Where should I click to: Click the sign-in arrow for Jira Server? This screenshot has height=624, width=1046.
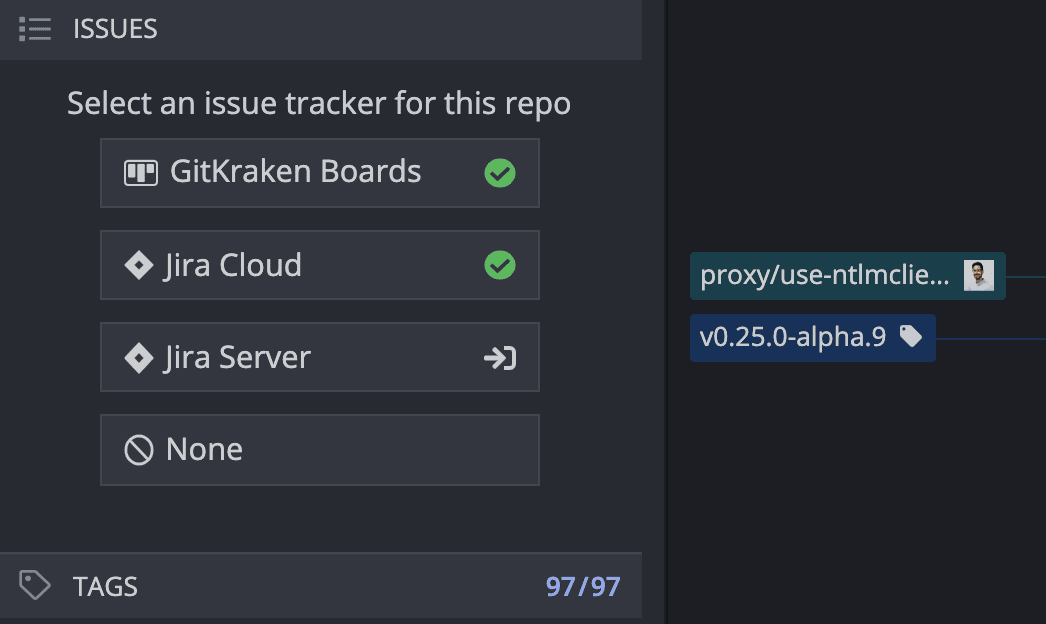tap(499, 358)
